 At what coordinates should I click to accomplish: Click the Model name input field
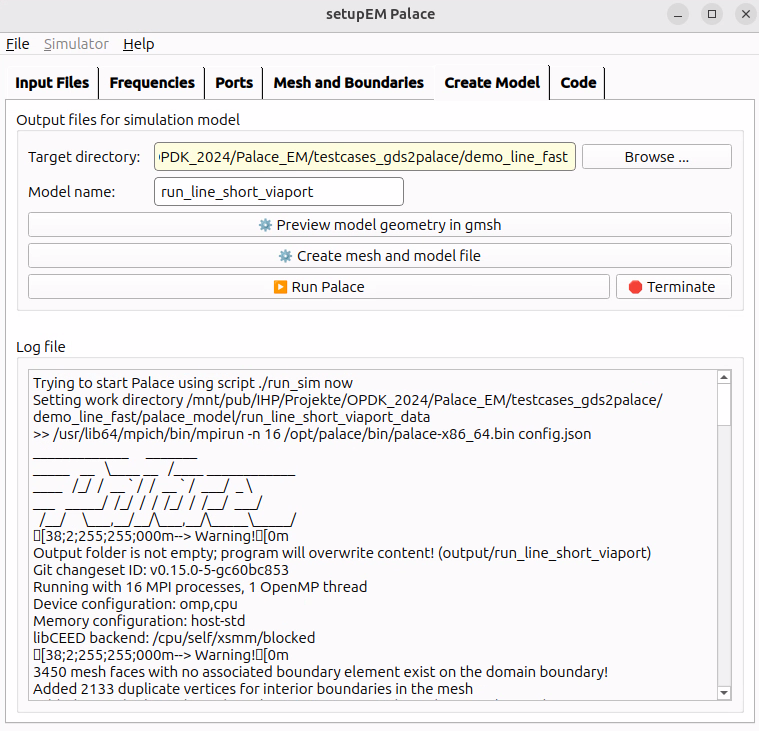pos(279,192)
